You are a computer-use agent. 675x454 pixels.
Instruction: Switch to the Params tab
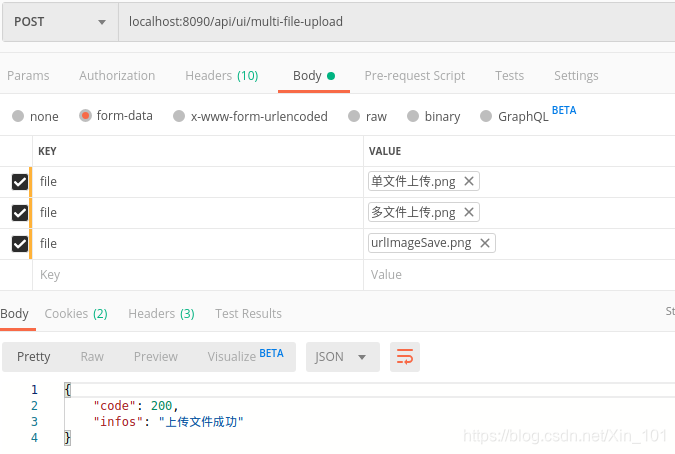(28, 76)
